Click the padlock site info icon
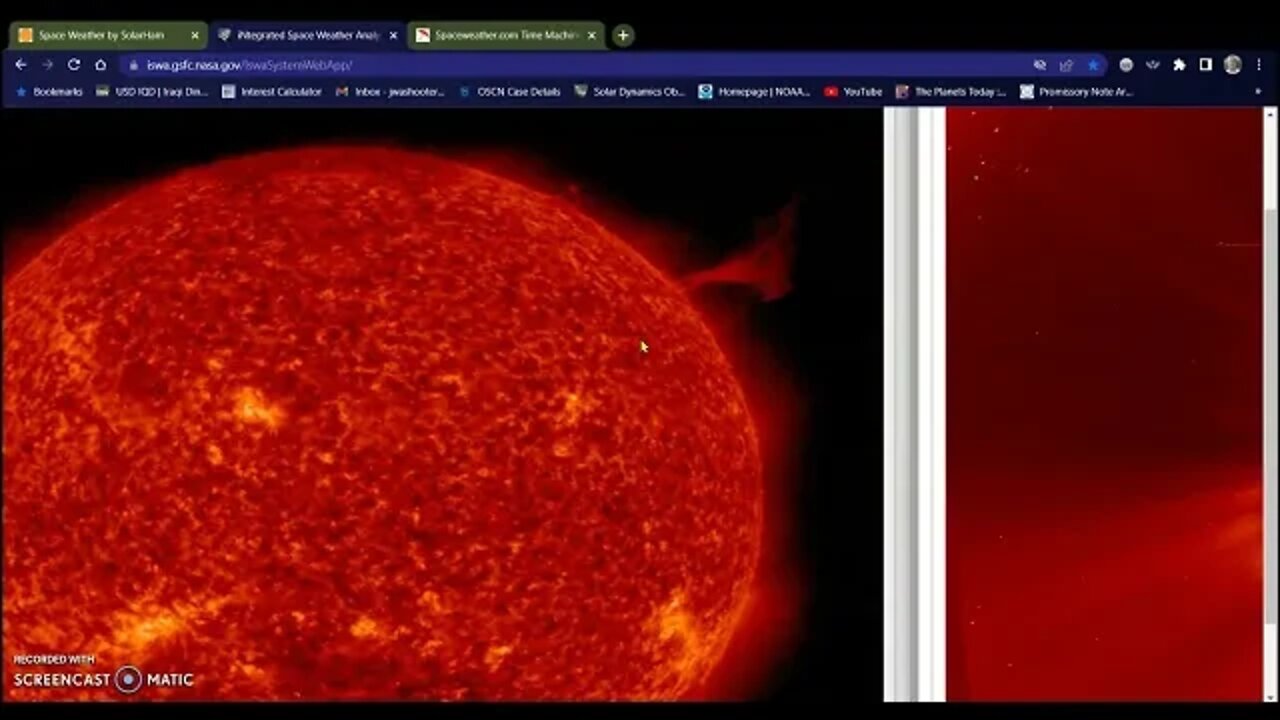Viewport: 1280px width, 720px height. [x=133, y=65]
